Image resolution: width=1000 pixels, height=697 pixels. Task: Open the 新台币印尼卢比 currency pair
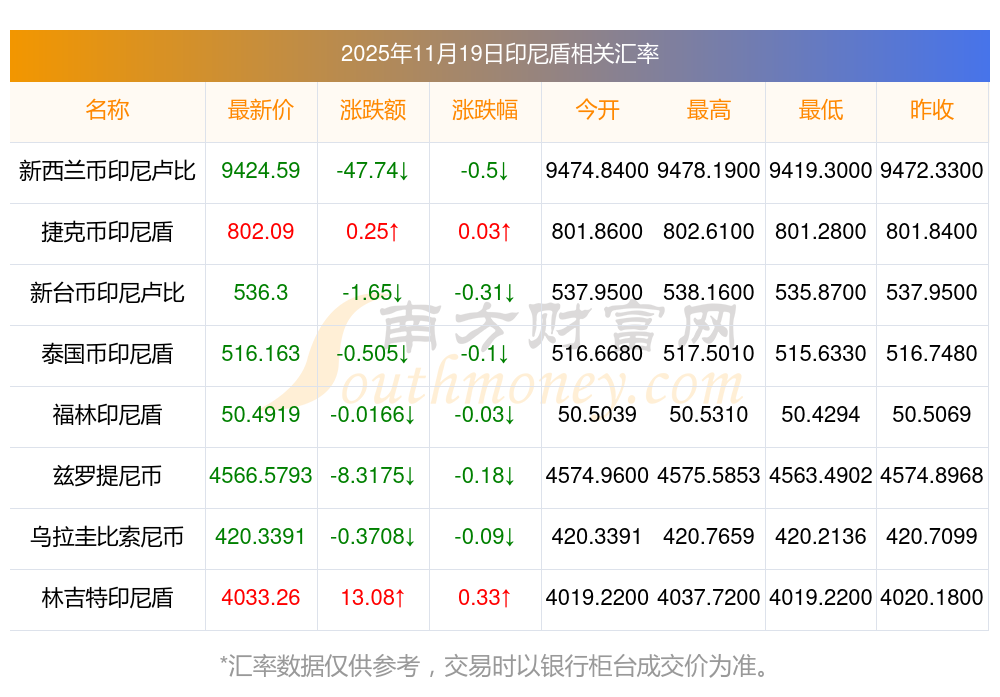point(107,293)
